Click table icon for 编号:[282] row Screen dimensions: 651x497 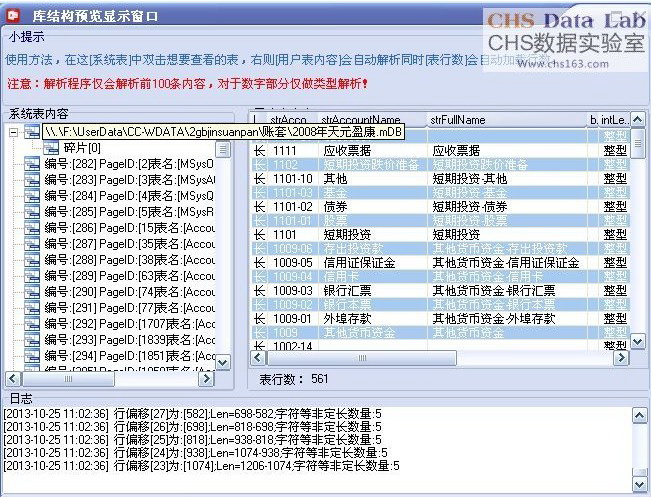pos(32,164)
